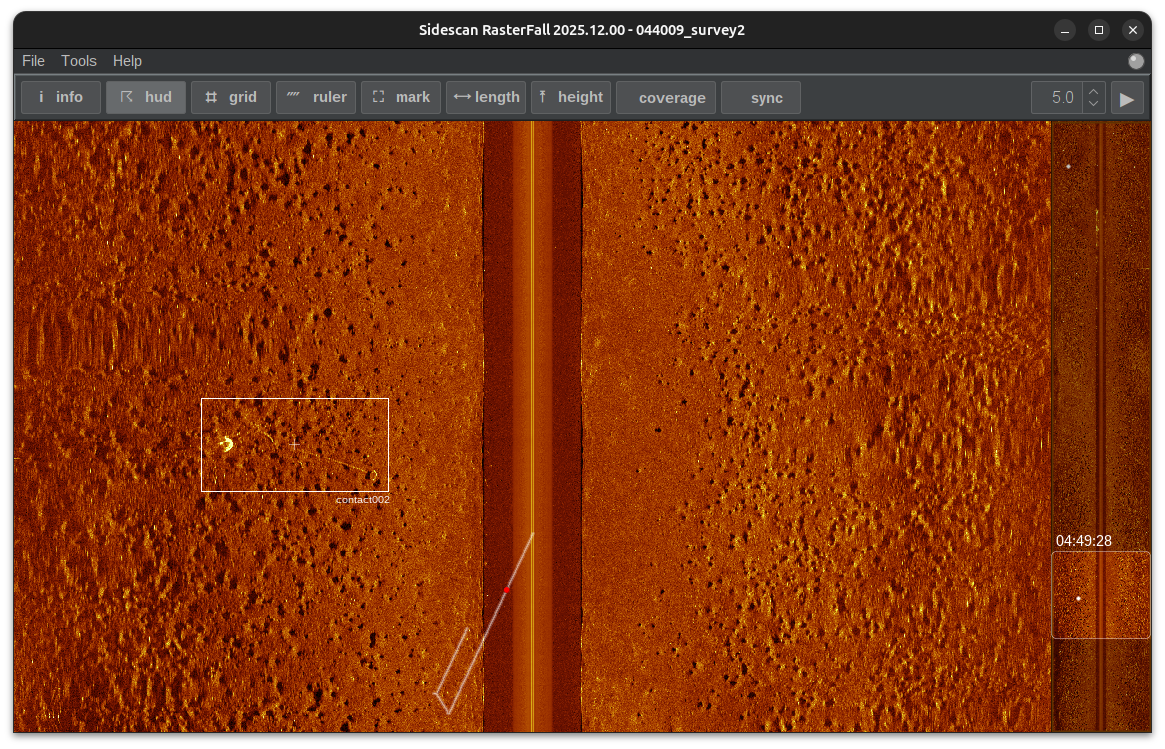Toggle the grid overlay
Screen dimensions: 1165x749
click(231, 98)
